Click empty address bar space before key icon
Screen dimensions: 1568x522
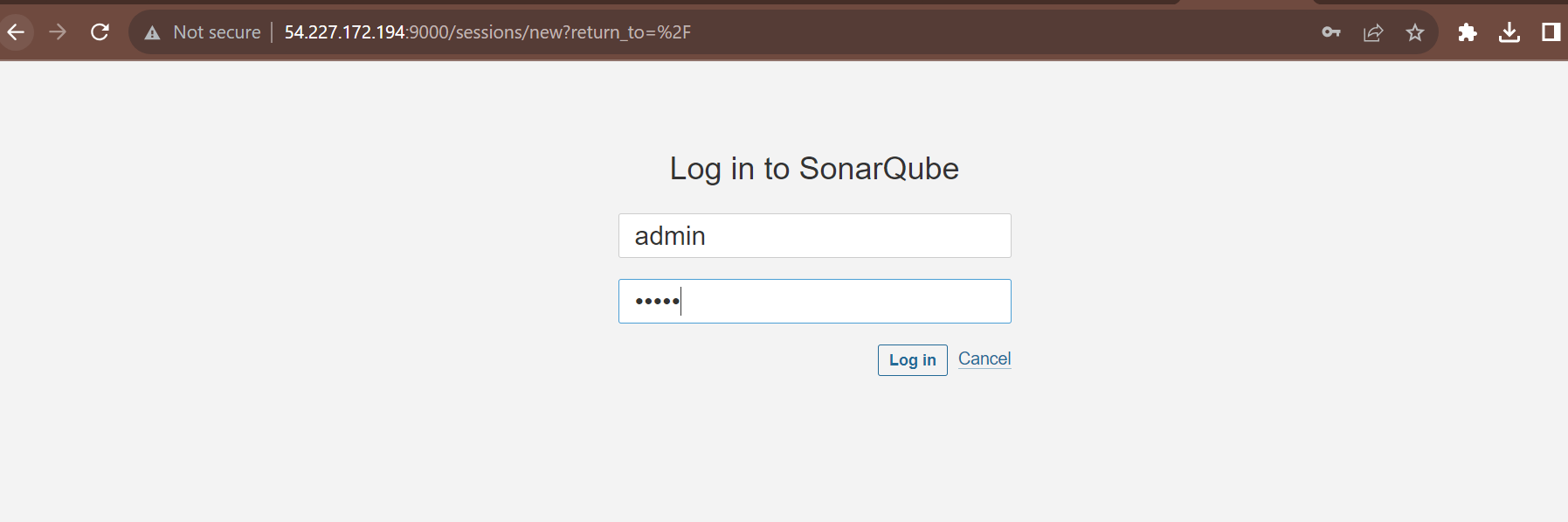coord(1005,32)
